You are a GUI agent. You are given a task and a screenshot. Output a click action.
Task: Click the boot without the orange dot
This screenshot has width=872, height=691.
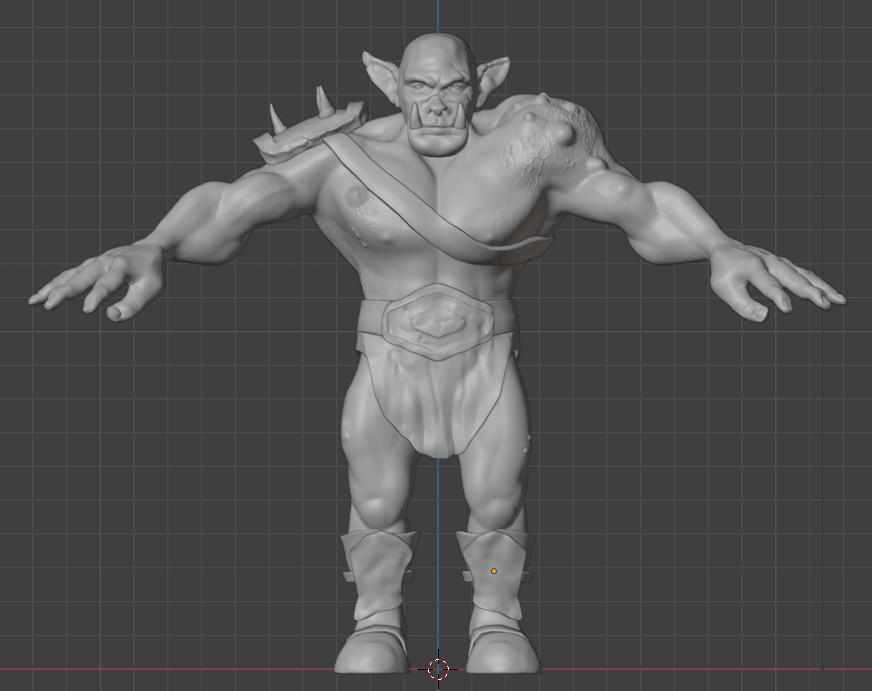tap(376, 600)
